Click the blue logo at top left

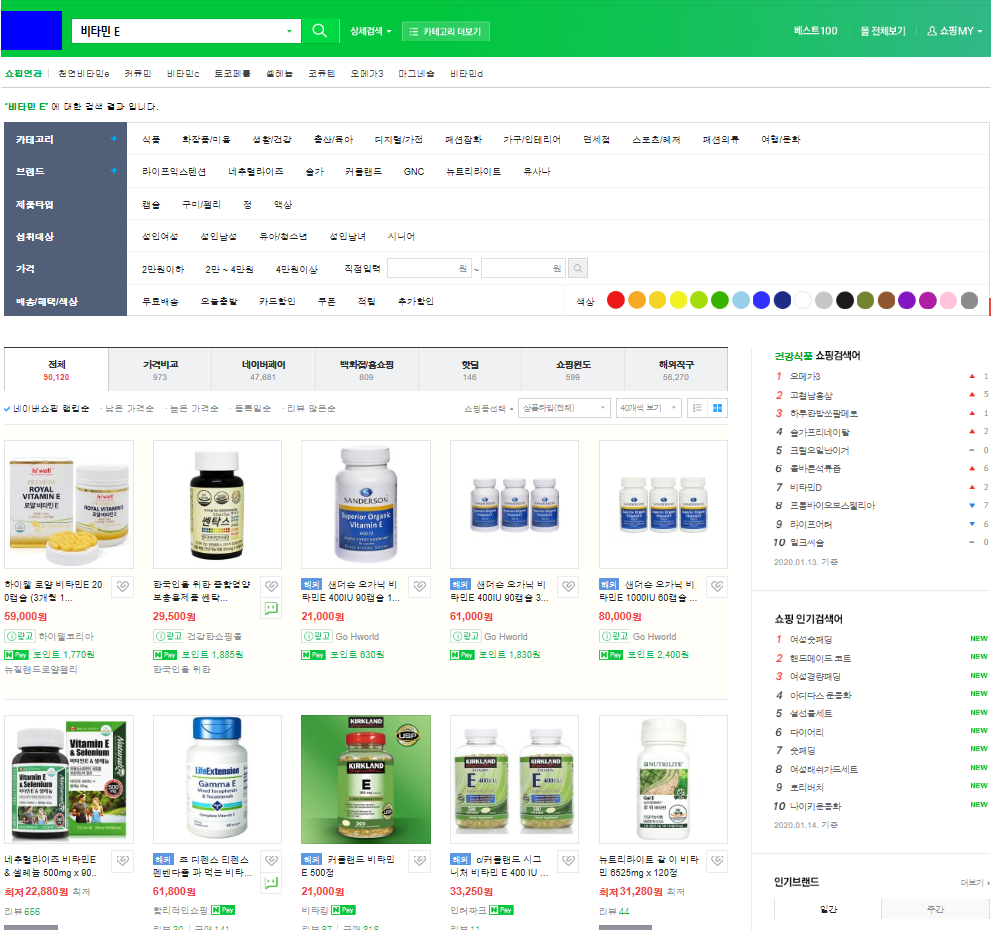(x=32, y=30)
